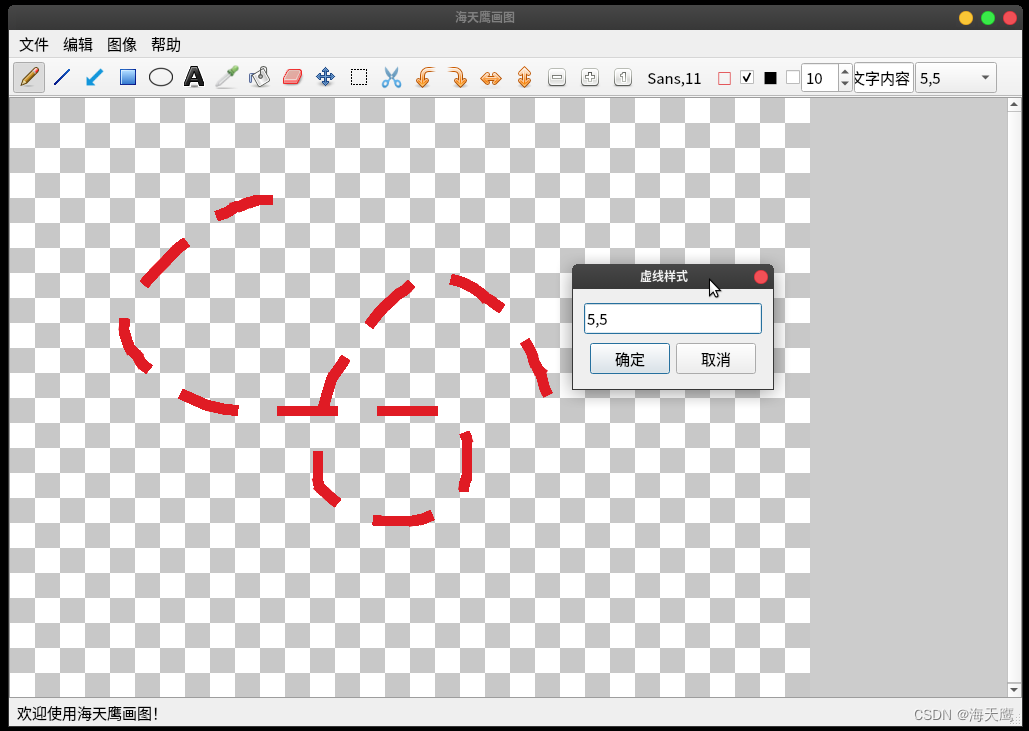This screenshot has height=731, width=1029.
Task: Increase line width with the up stepper
Action: pos(845,72)
